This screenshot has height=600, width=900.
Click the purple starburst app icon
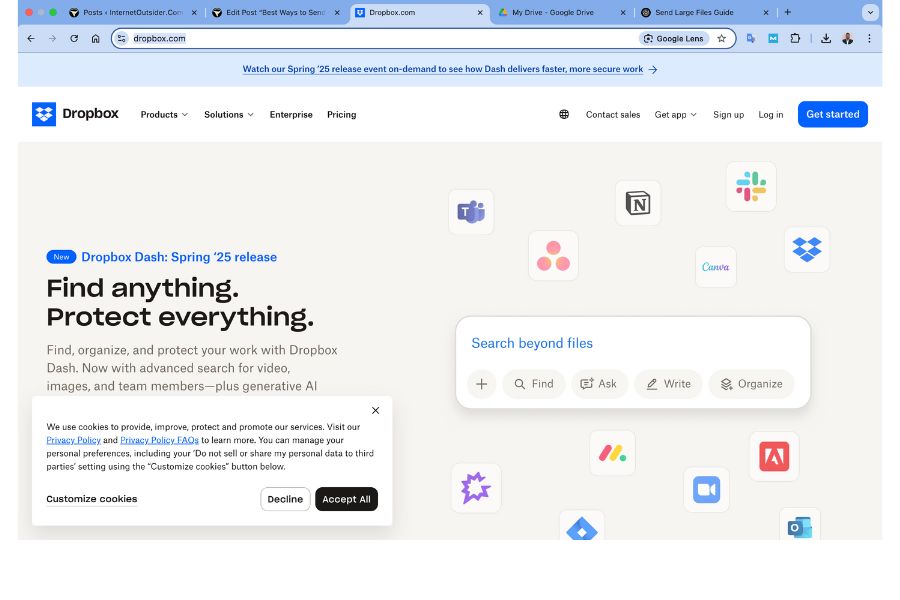pos(476,488)
